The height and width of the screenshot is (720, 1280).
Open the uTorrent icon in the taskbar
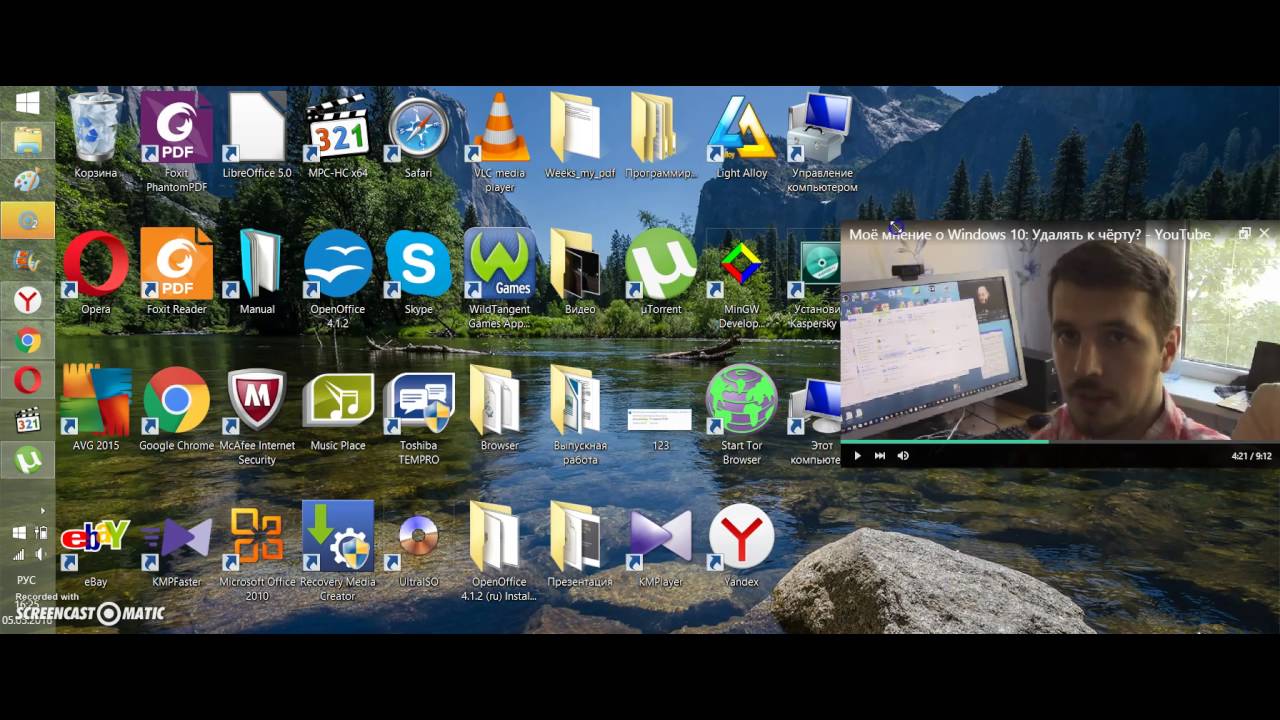point(28,460)
